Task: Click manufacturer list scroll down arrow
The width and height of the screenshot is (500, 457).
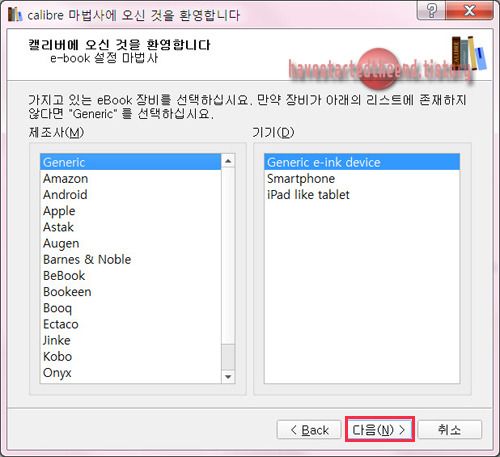Action: point(228,377)
